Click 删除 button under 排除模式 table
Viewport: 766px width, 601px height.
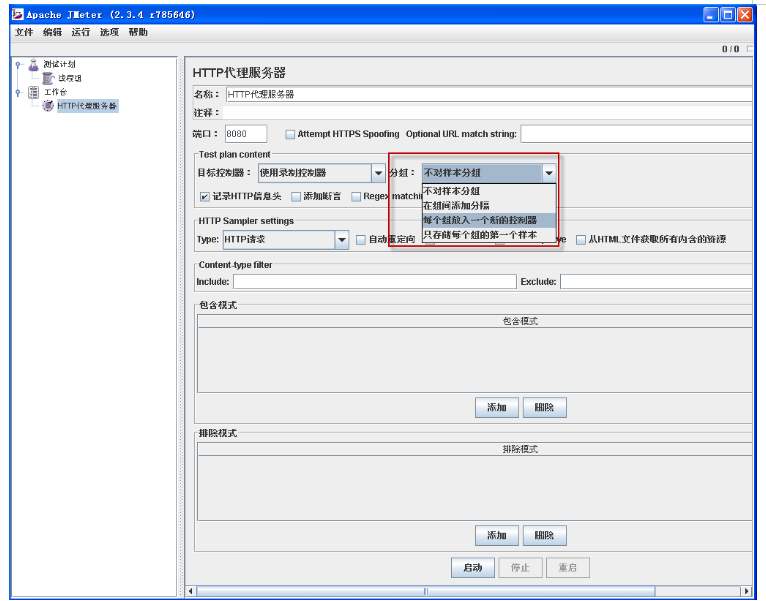545,536
